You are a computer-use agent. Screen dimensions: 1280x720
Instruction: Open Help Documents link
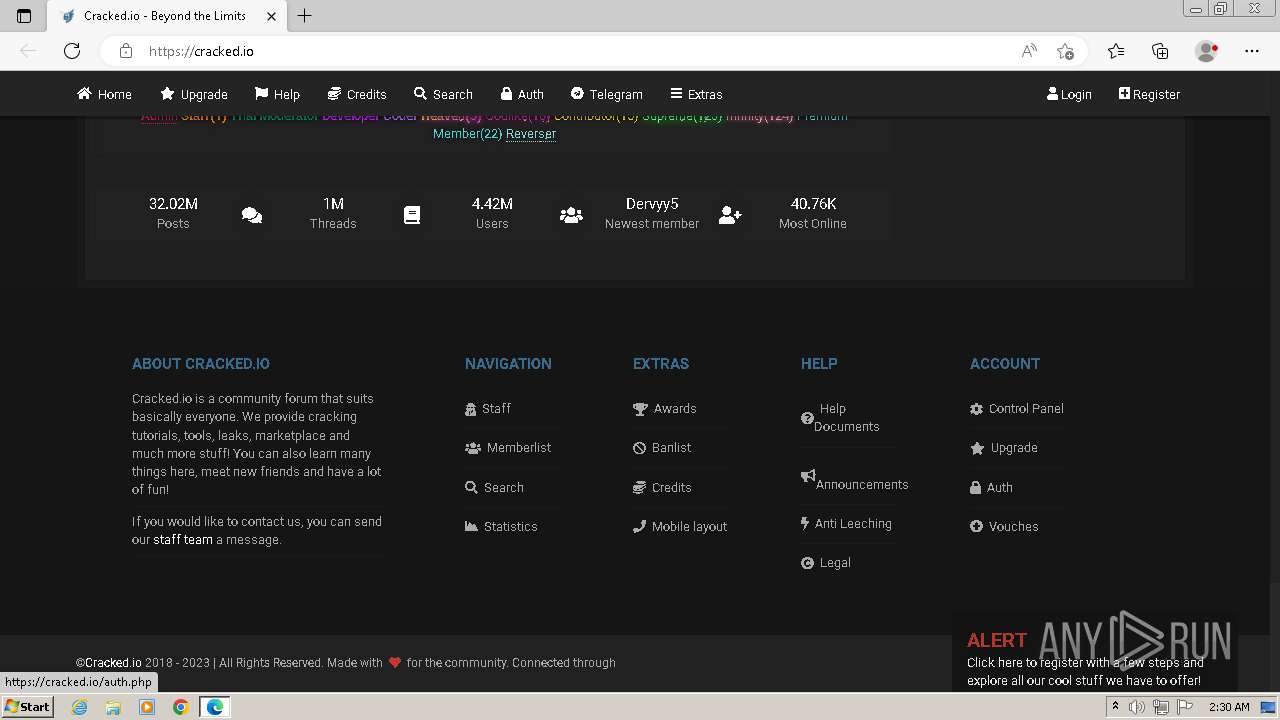coord(840,417)
